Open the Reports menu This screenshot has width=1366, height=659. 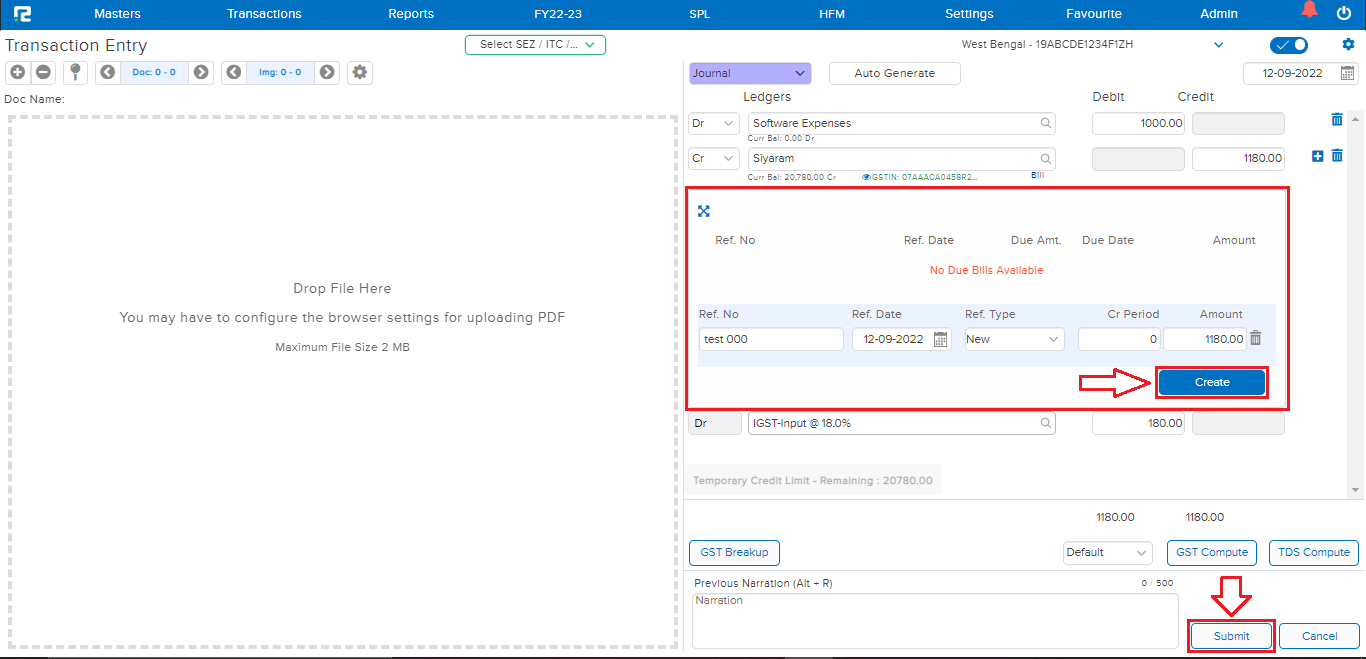tap(411, 14)
